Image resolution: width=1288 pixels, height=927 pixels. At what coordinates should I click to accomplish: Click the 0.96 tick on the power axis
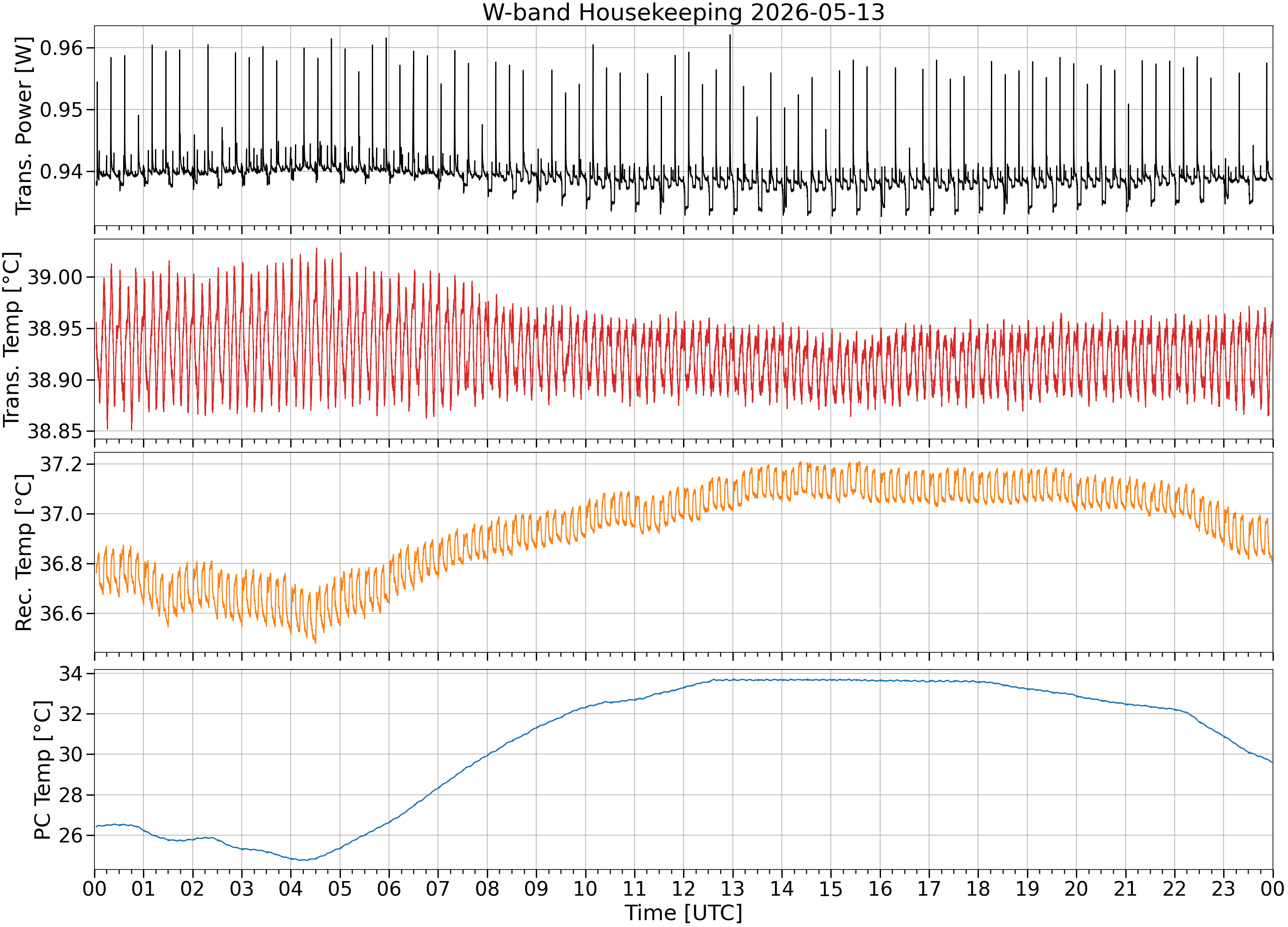[61, 48]
